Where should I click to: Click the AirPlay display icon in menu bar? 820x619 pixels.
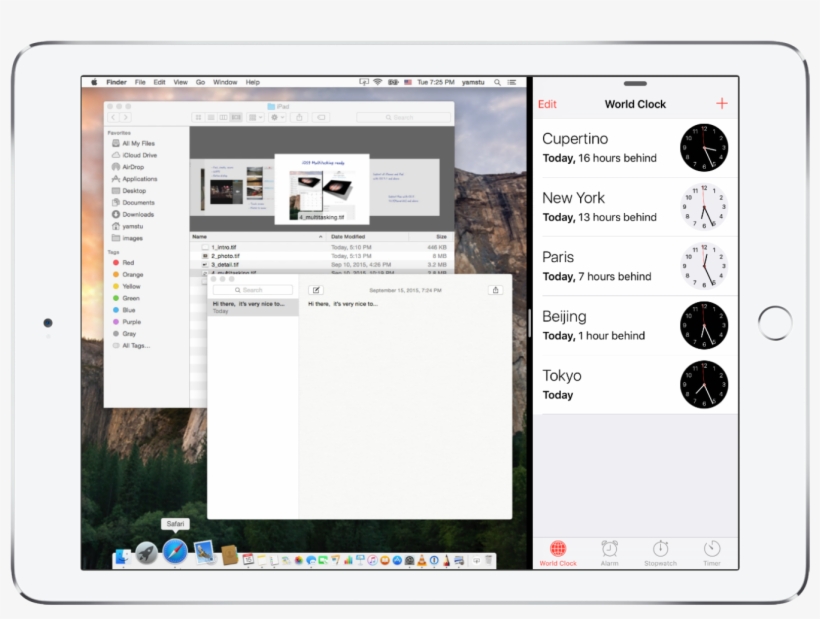click(x=363, y=82)
